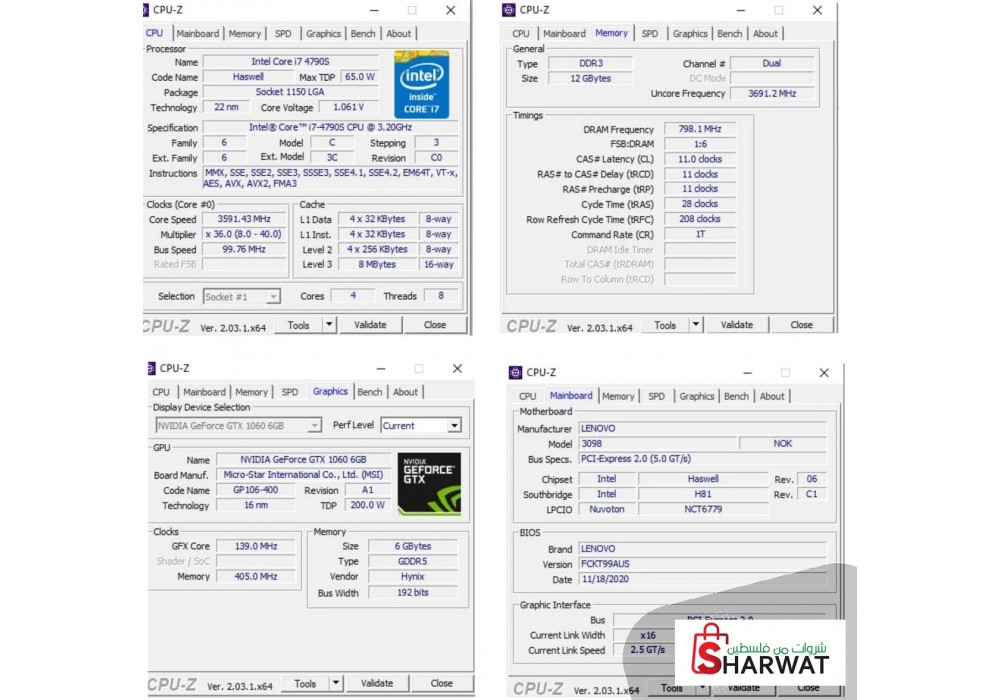
Task: Click Validate button in the Memory window
Action: [x=737, y=324]
